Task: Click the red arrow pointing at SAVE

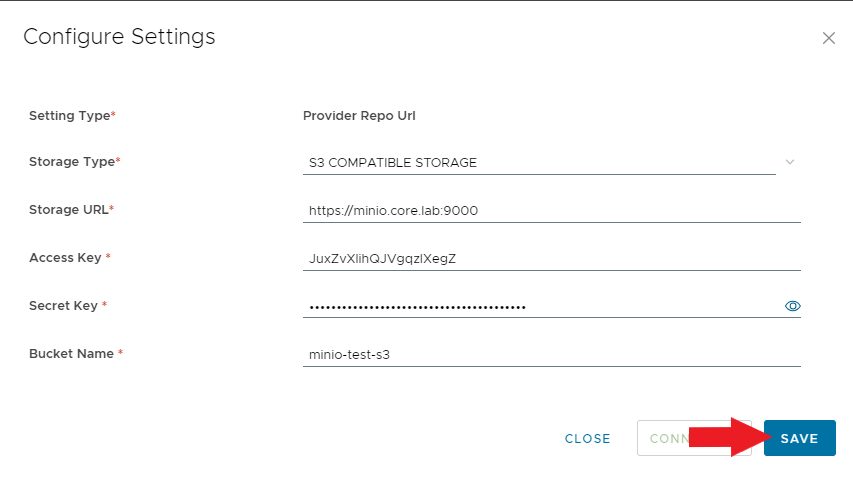Action: (730, 437)
